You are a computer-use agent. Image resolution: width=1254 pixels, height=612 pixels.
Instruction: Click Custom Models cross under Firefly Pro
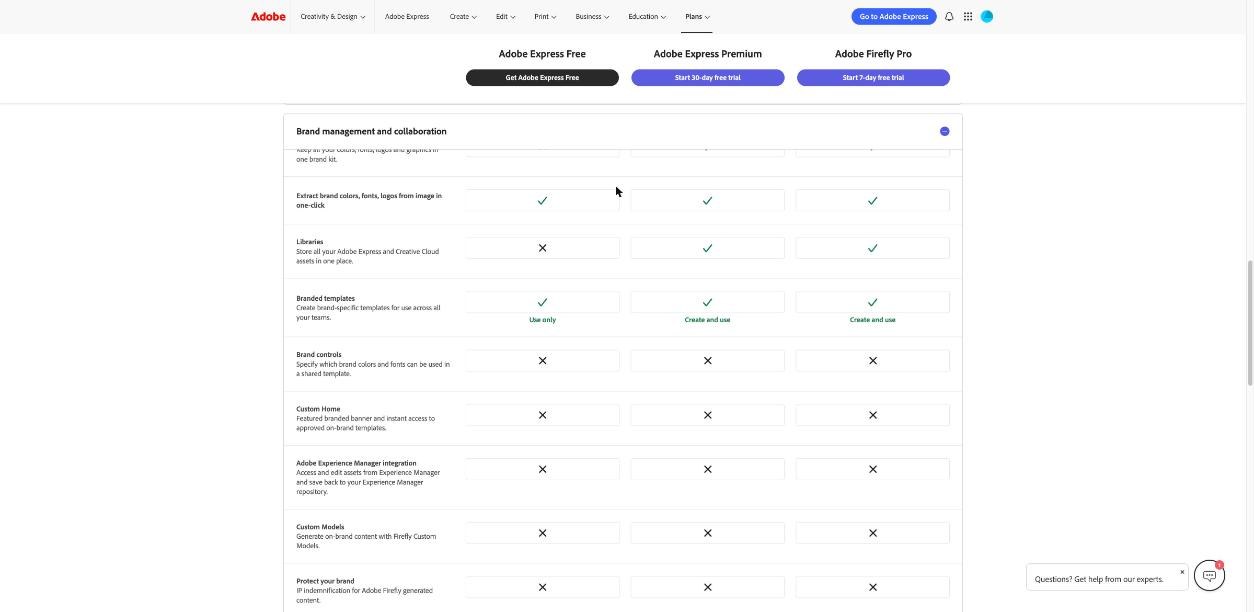click(873, 533)
